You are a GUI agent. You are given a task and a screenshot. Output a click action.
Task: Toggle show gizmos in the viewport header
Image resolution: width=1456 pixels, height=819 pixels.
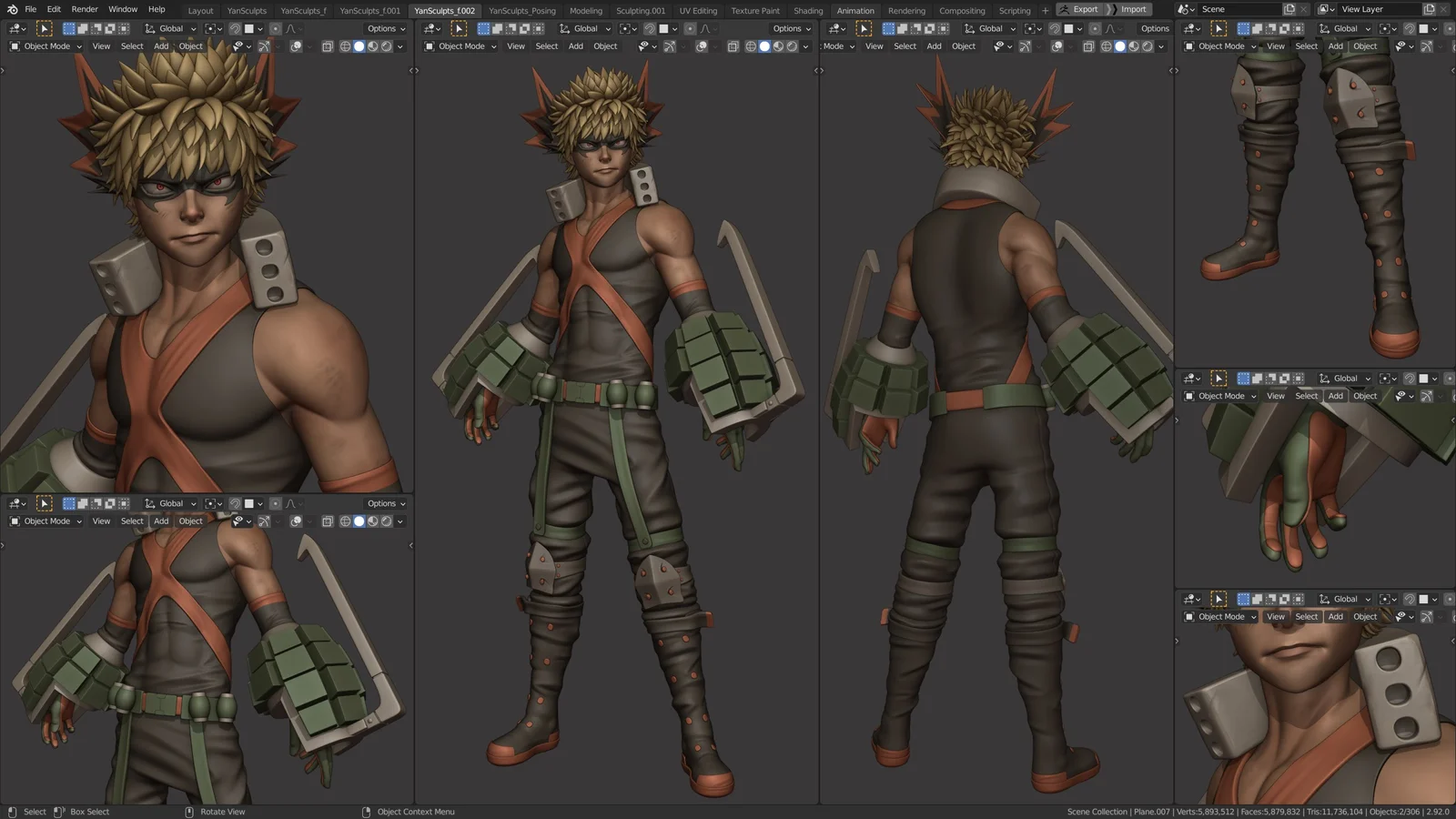click(670, 46)
